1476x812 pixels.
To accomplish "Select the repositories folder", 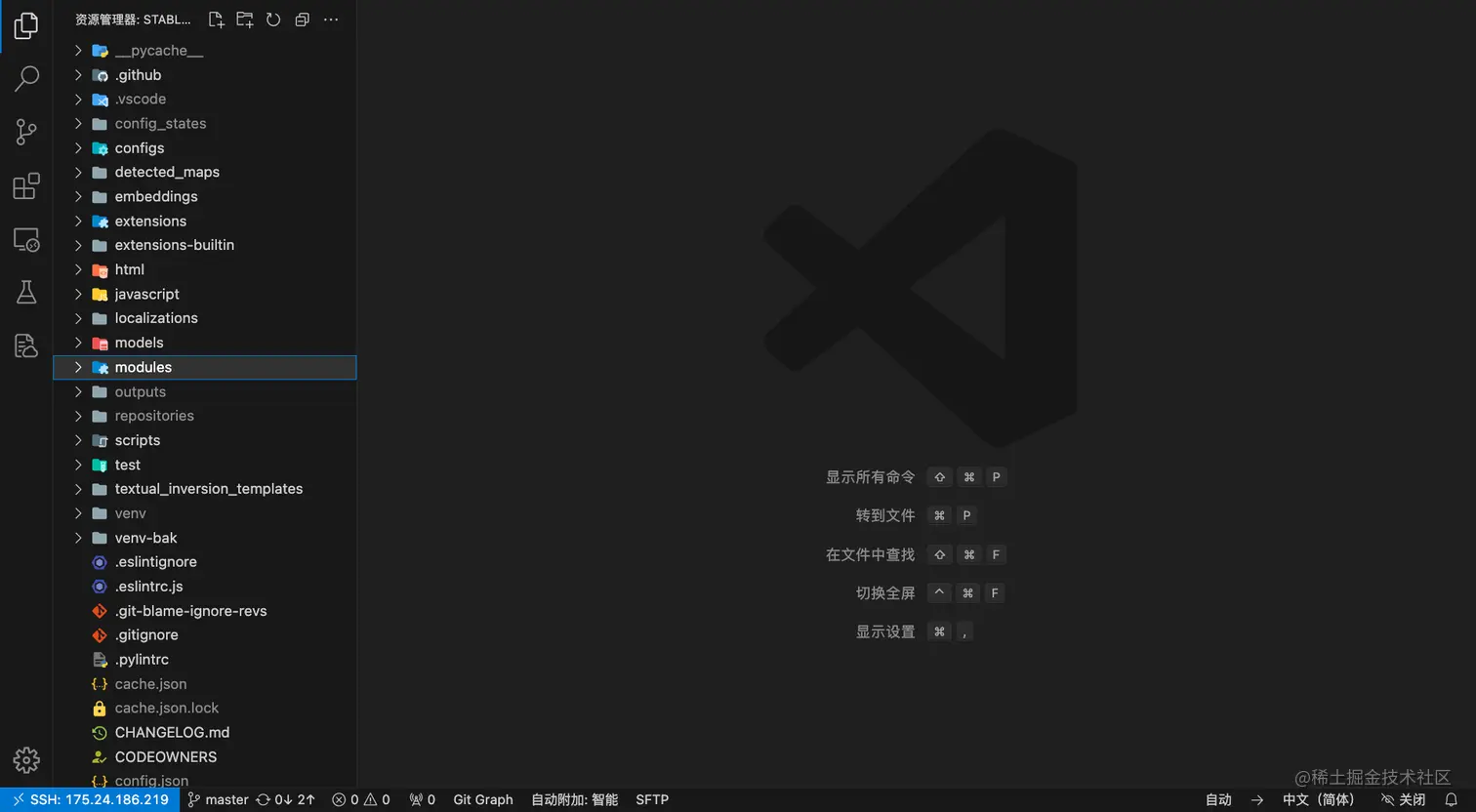I will pyautogui.click(x=205, y=416).
